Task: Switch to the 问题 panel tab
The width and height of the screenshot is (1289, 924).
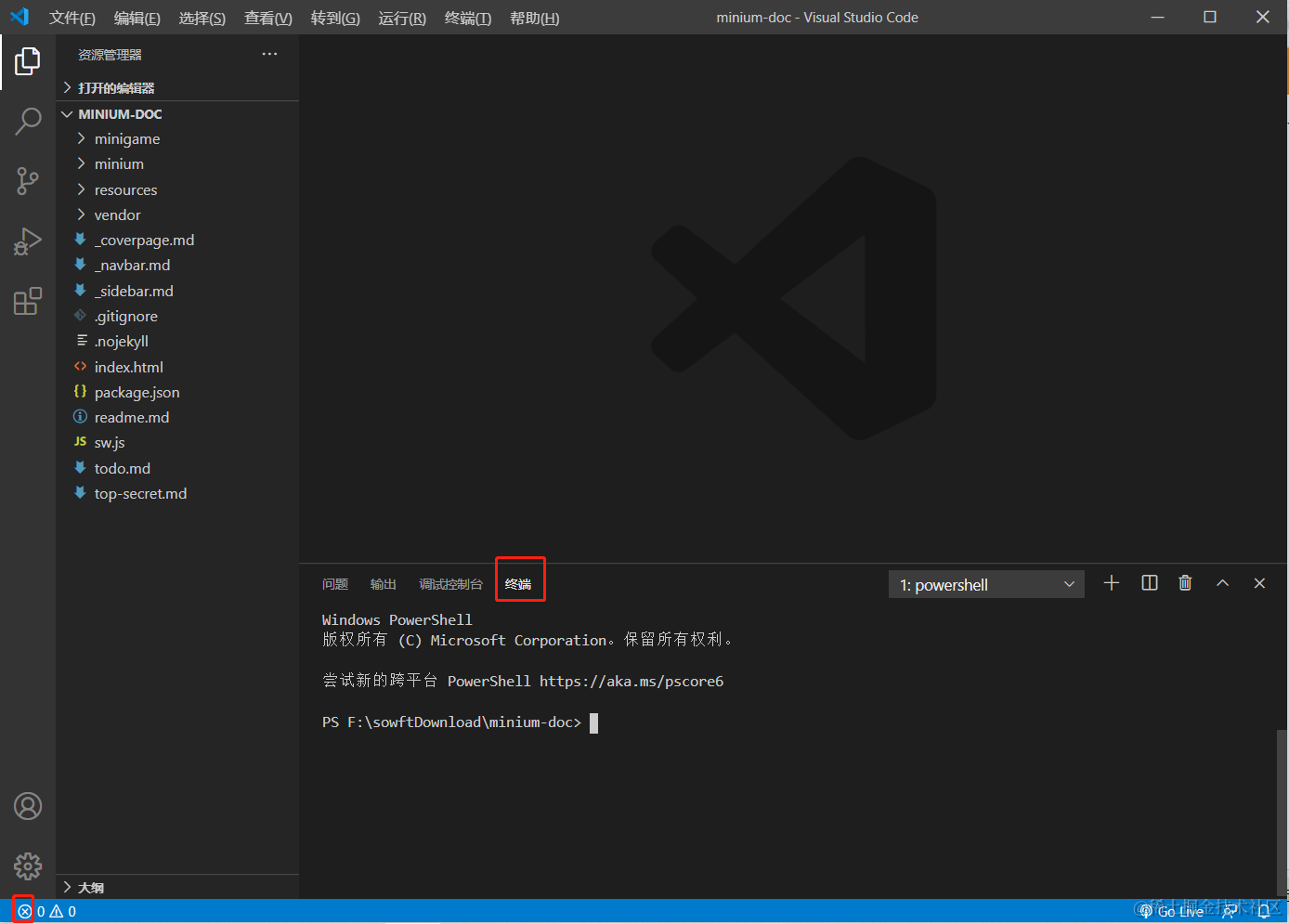Action: [335, 584]
